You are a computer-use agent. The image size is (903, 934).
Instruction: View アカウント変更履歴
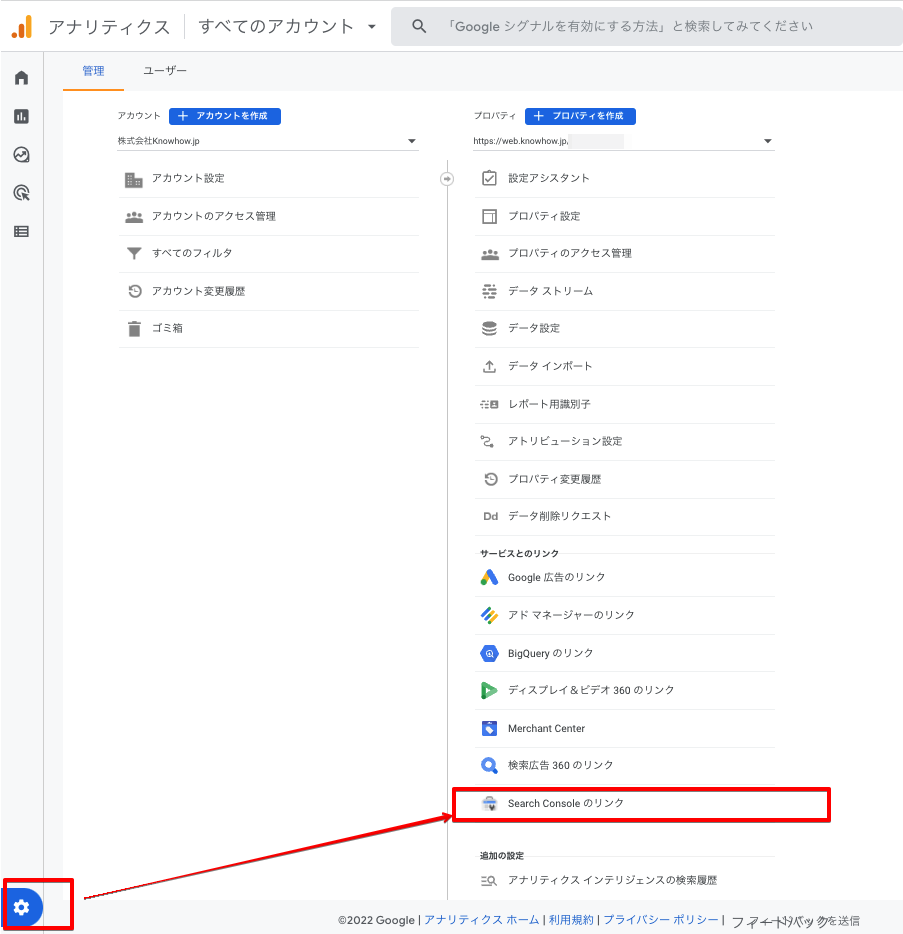[269, 291]
